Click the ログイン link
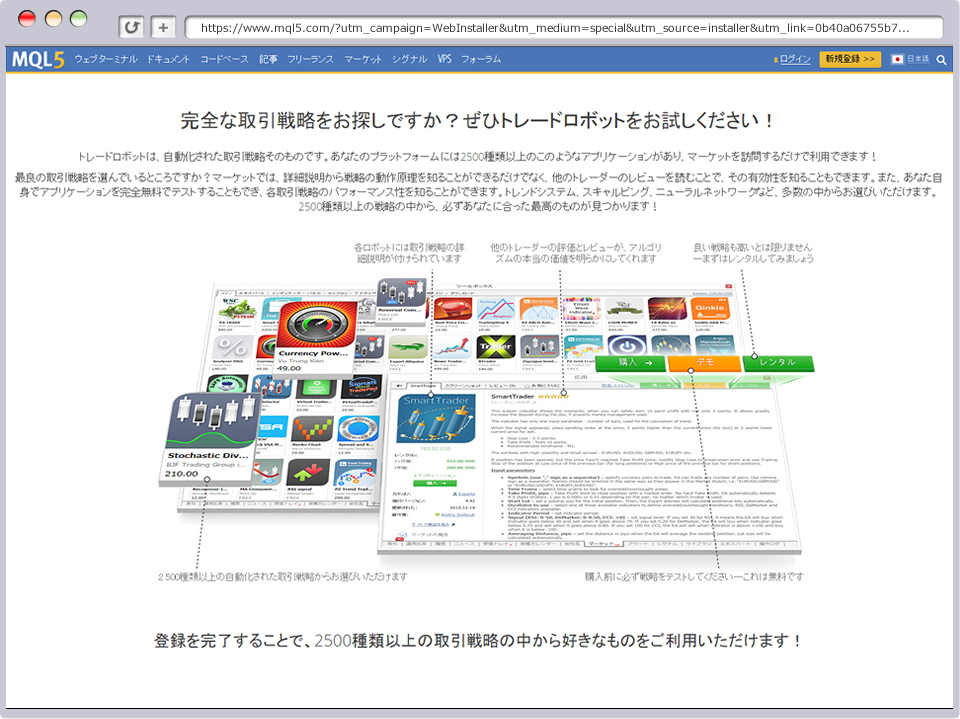 793,59
